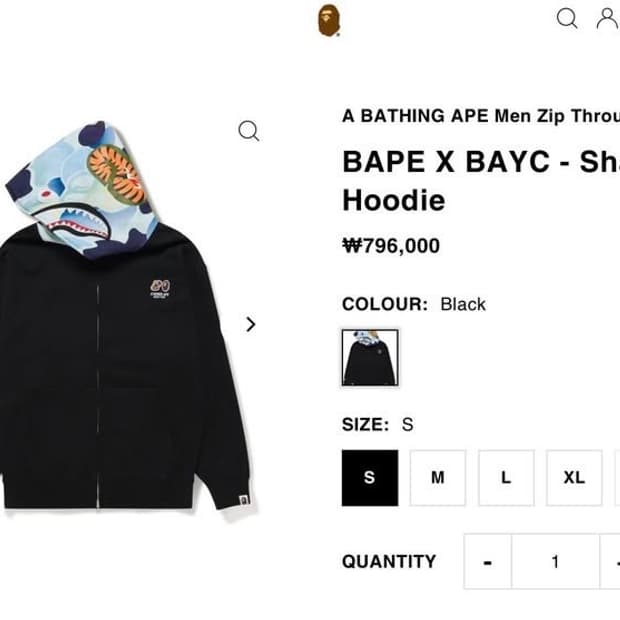Click the shark hood graphic on the hoodie
The image size is (620, 620).
[x=82, y=190]
